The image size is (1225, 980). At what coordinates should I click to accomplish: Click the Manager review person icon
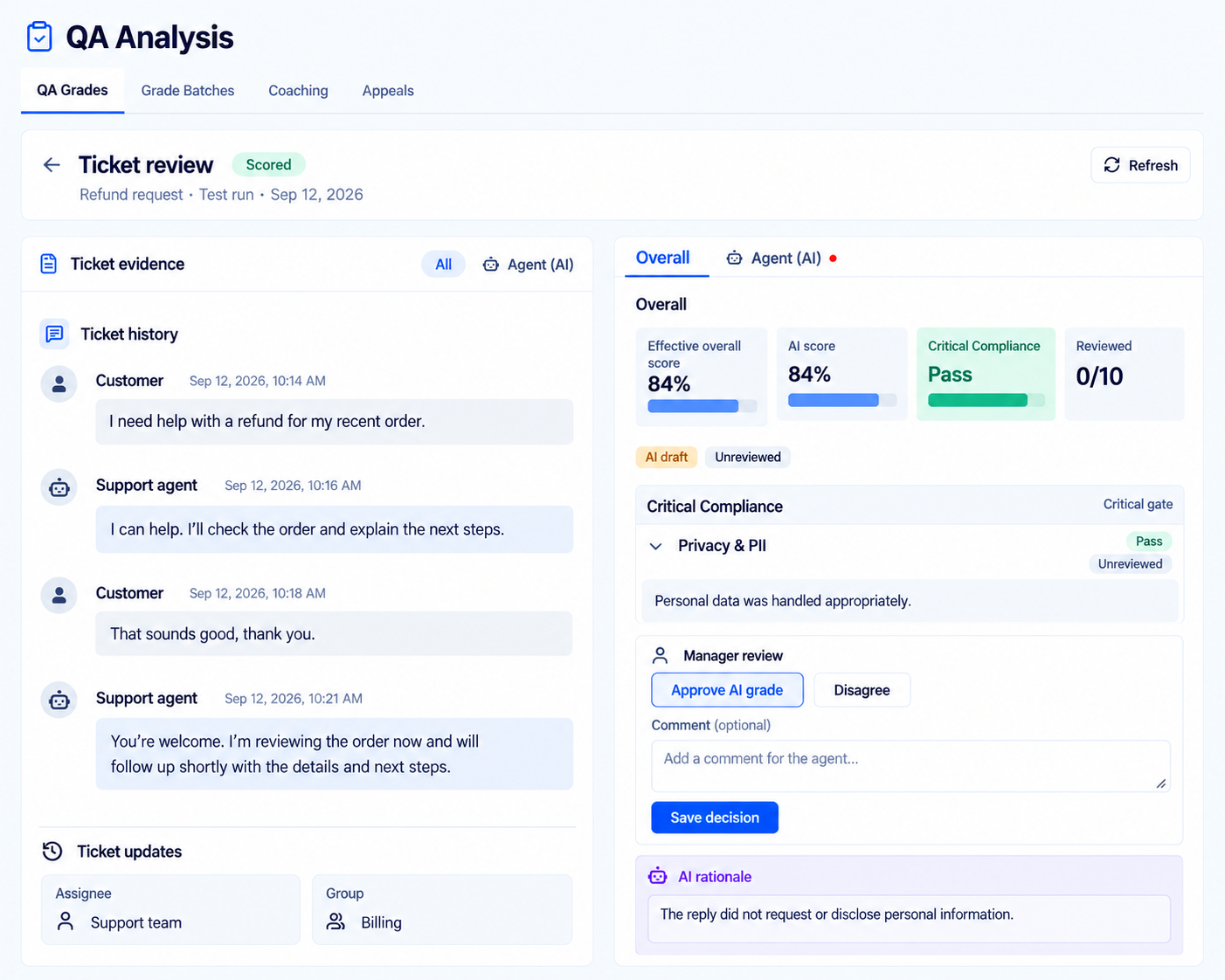click(661, 655)
